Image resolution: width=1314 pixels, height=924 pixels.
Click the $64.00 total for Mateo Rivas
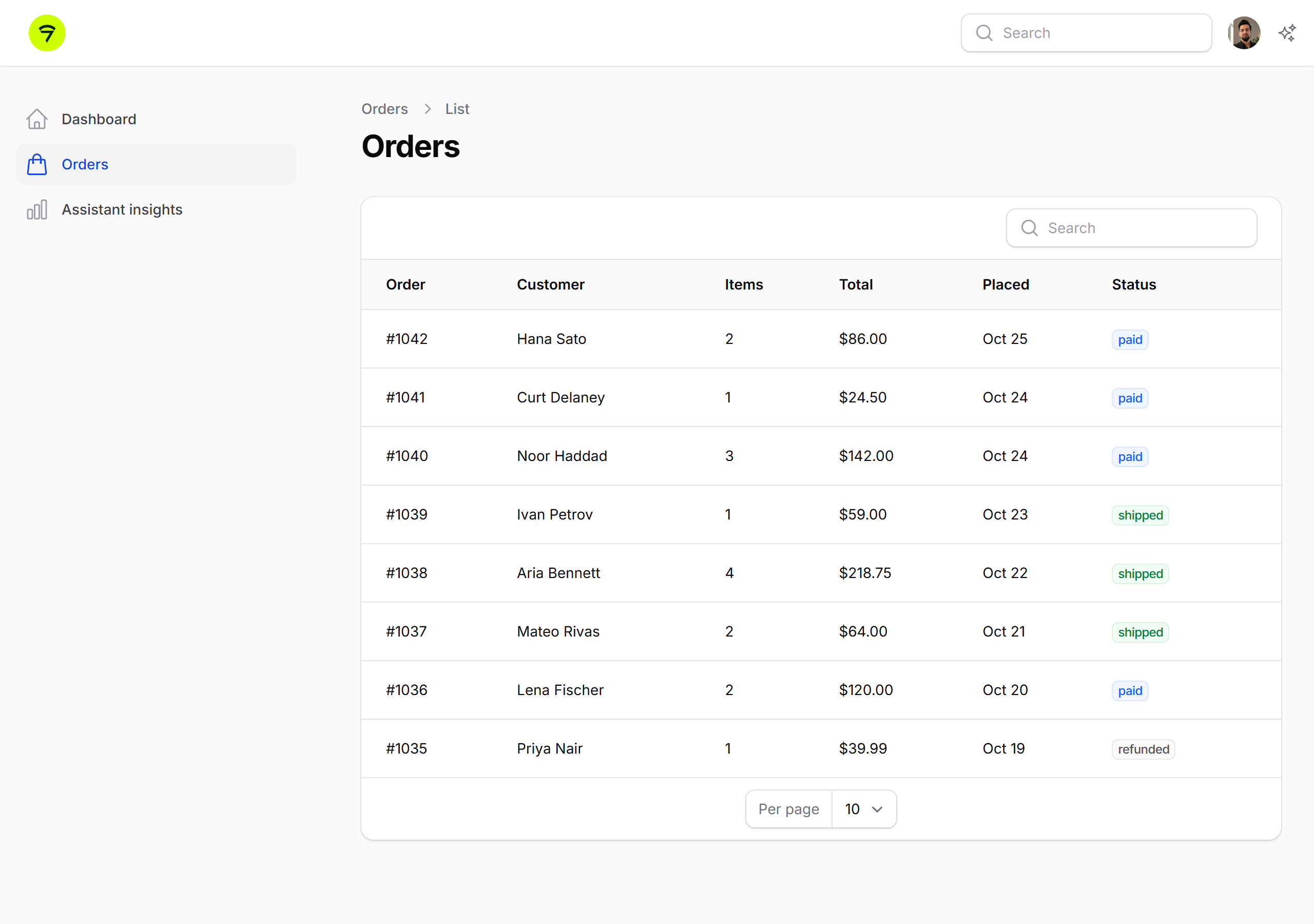coord(863,631)
